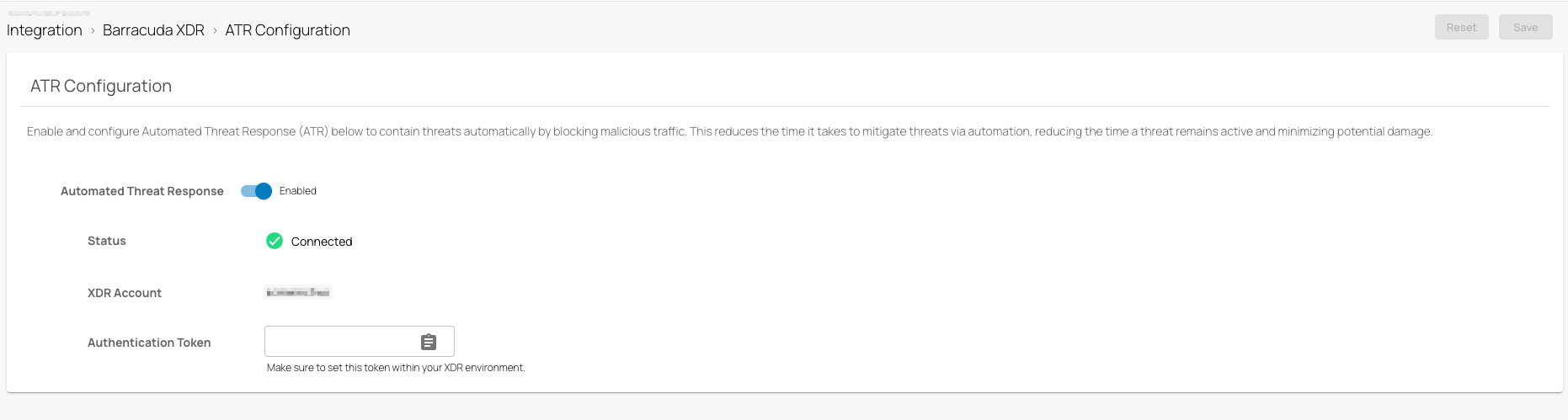Click the chevron after Integration breadcrumb
The height and width of the screenshot is (420, 1568).
(93, 30)
